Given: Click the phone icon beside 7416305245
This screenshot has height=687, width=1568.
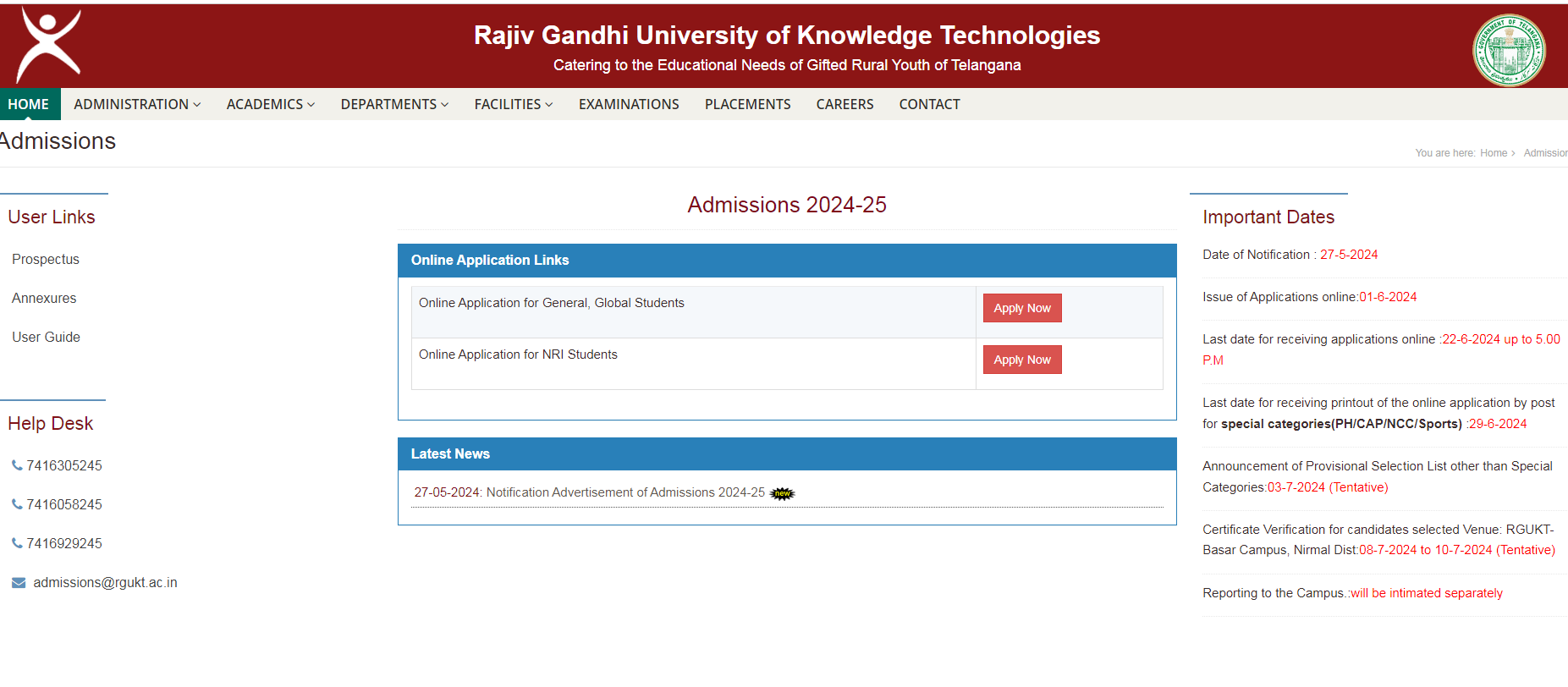Looking at the screenshot, I should pyautogui.click(x=17, y=465).
